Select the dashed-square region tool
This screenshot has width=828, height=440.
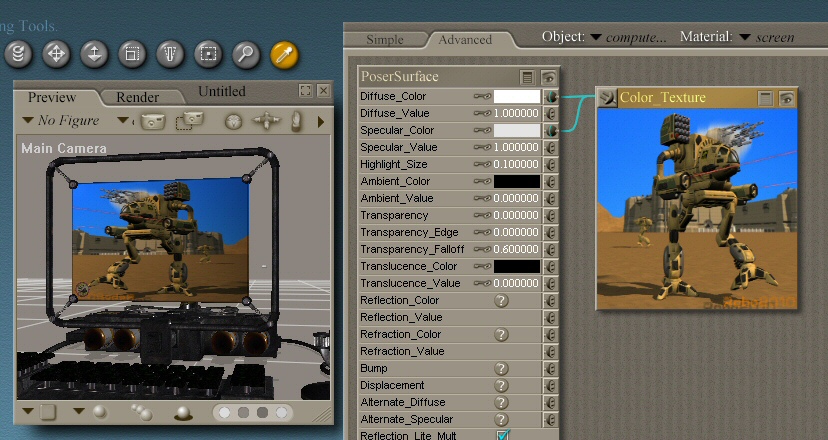(x=208, y=54)
